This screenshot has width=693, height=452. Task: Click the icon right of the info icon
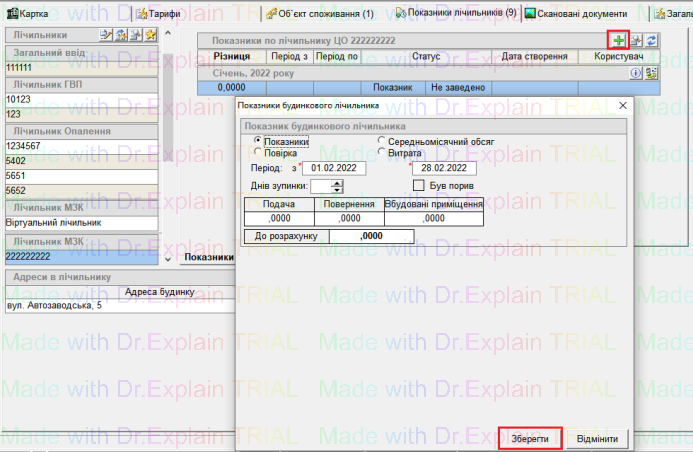point(651,73)
